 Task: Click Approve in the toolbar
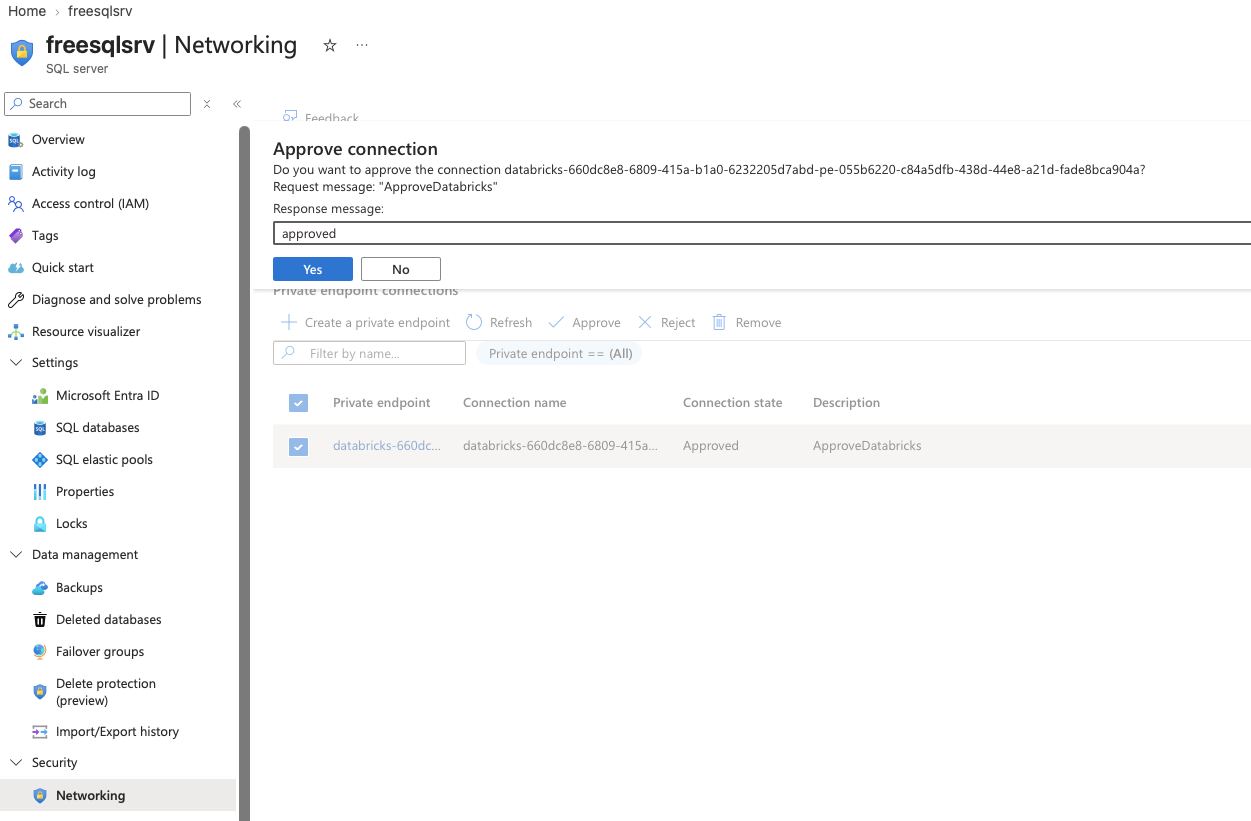585,323
